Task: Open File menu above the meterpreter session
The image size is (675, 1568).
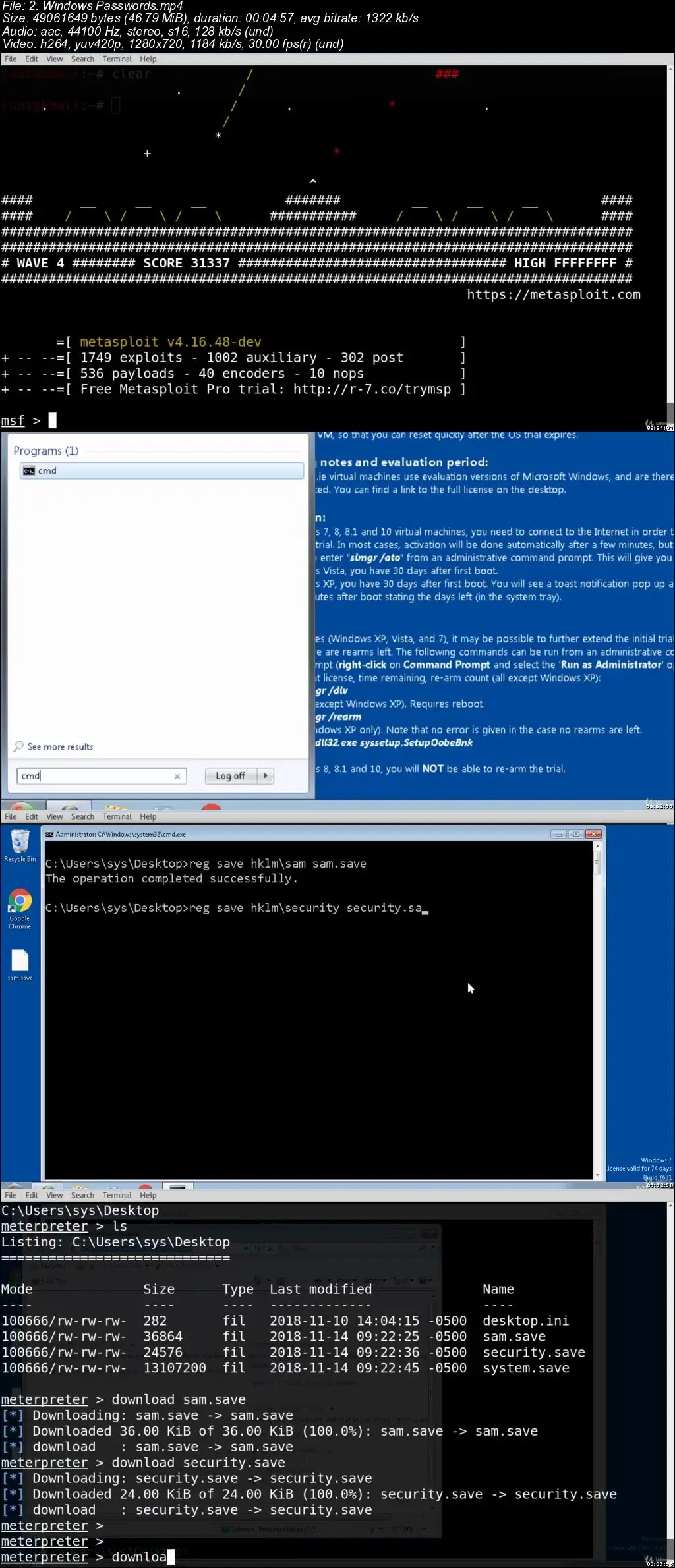Action: click(x=11, y=1195)
